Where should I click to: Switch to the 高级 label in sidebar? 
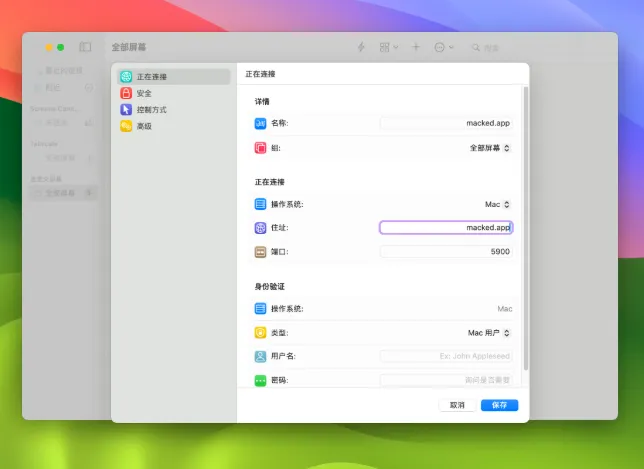pyautogui.click(x=144, y=126)
